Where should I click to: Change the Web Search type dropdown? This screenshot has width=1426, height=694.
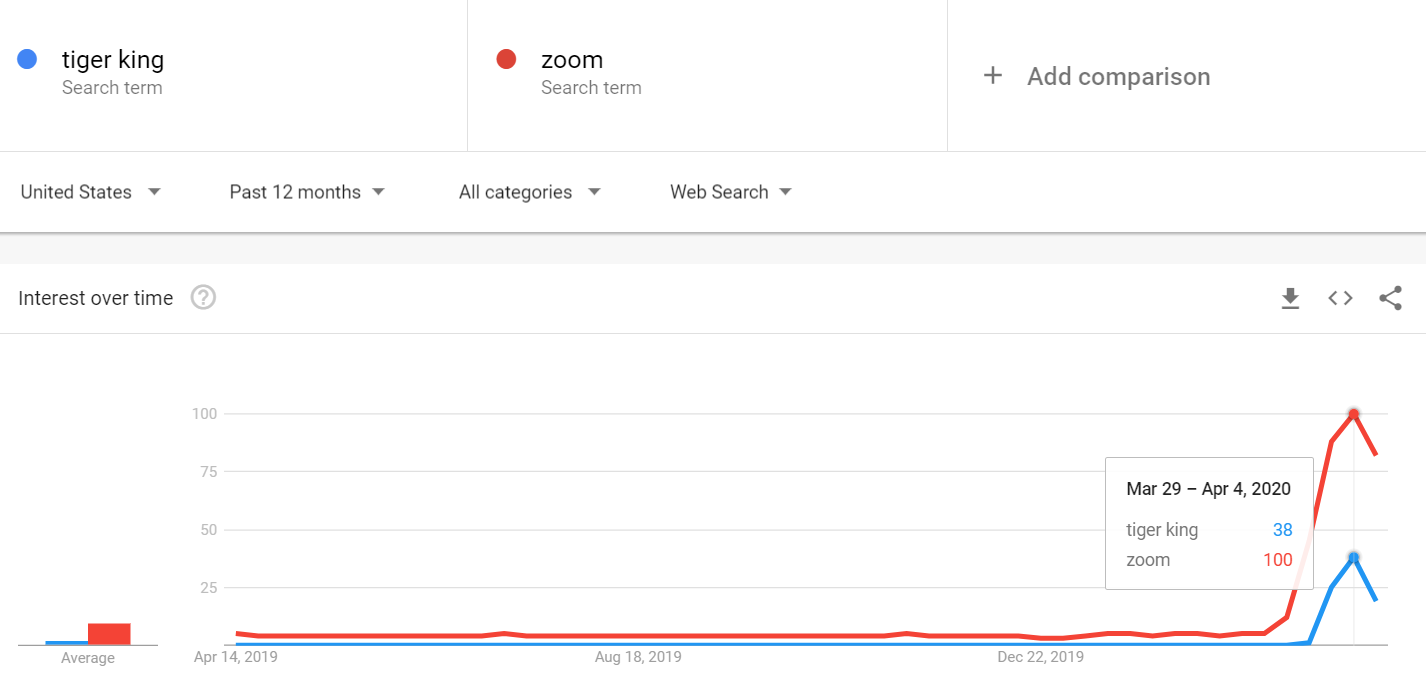point(730,192)
